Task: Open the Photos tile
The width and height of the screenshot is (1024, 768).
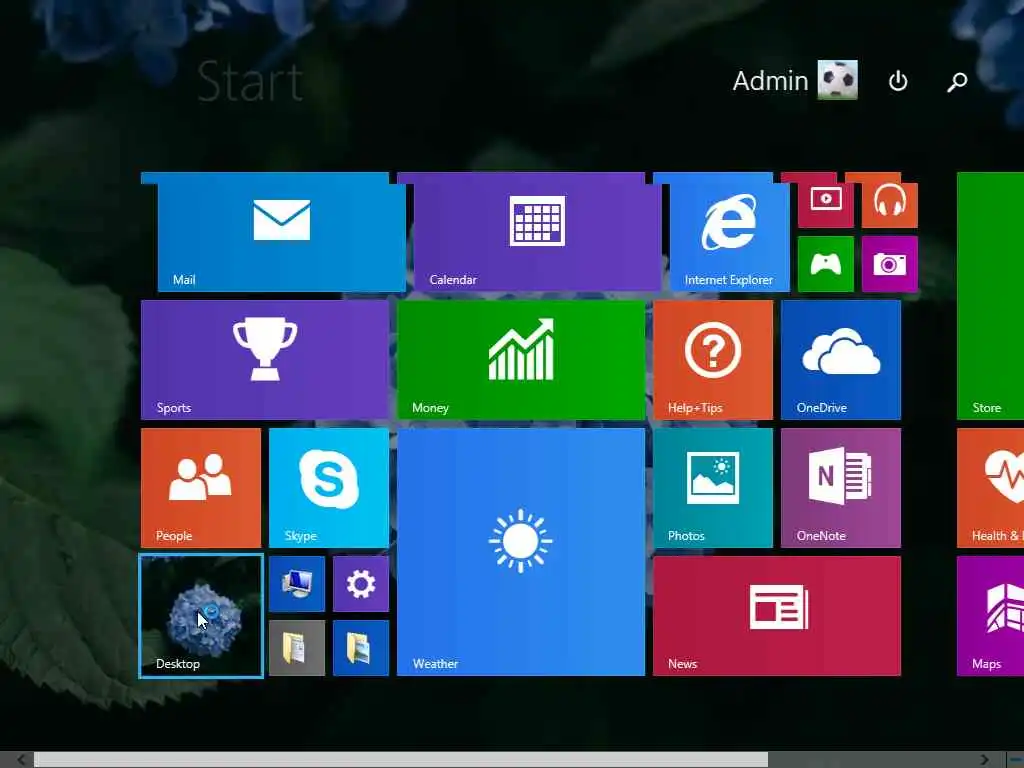Action: (712, 488)
